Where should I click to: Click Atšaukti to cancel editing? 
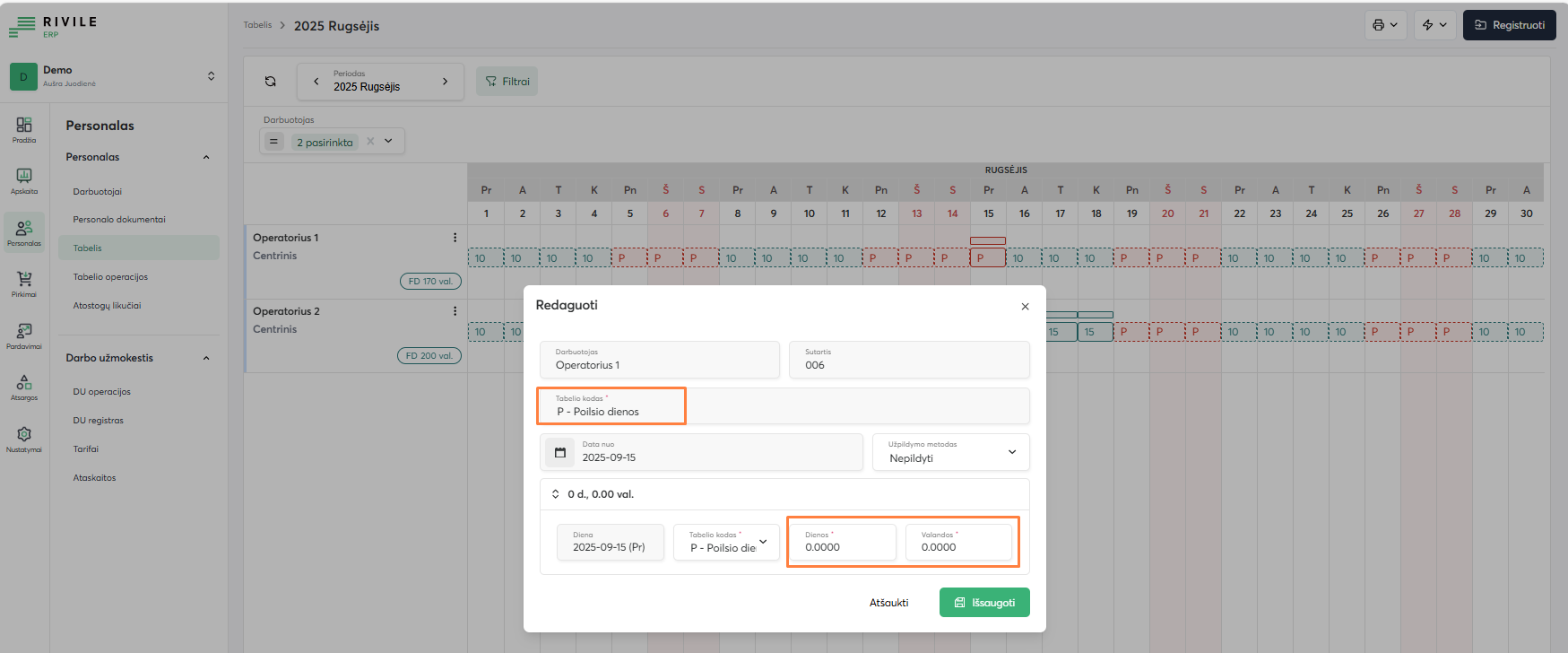coord(888,603)
